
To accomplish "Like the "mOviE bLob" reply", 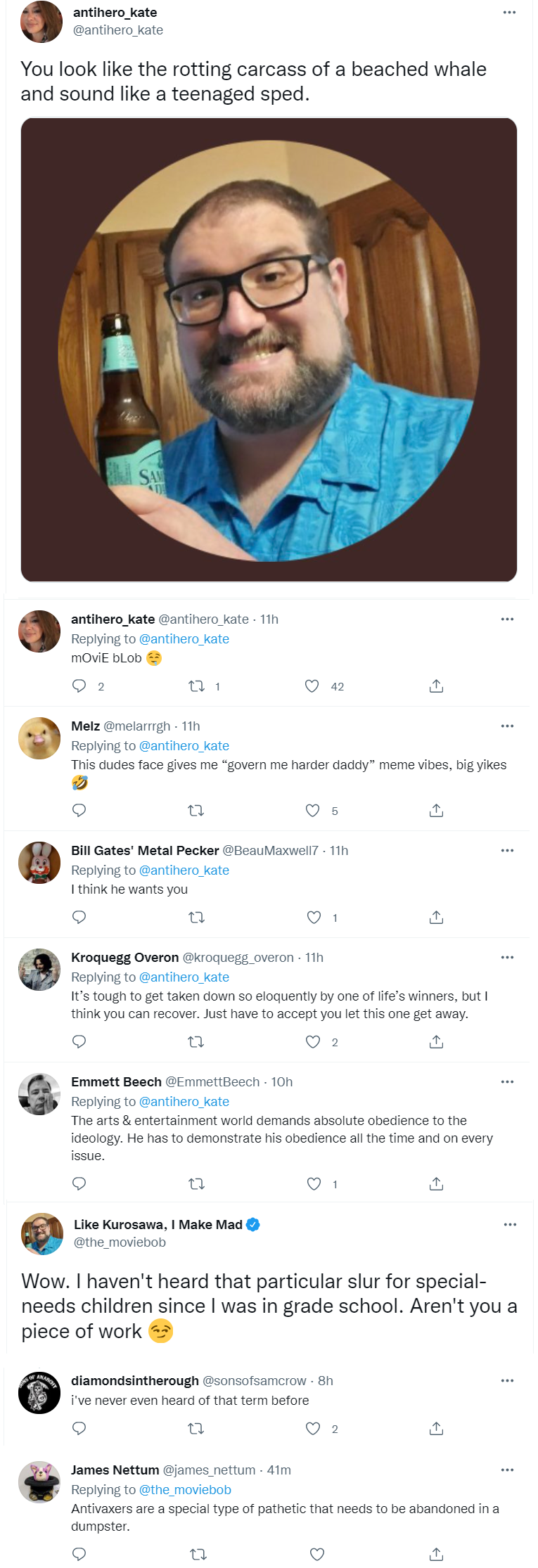I will 312,686.
